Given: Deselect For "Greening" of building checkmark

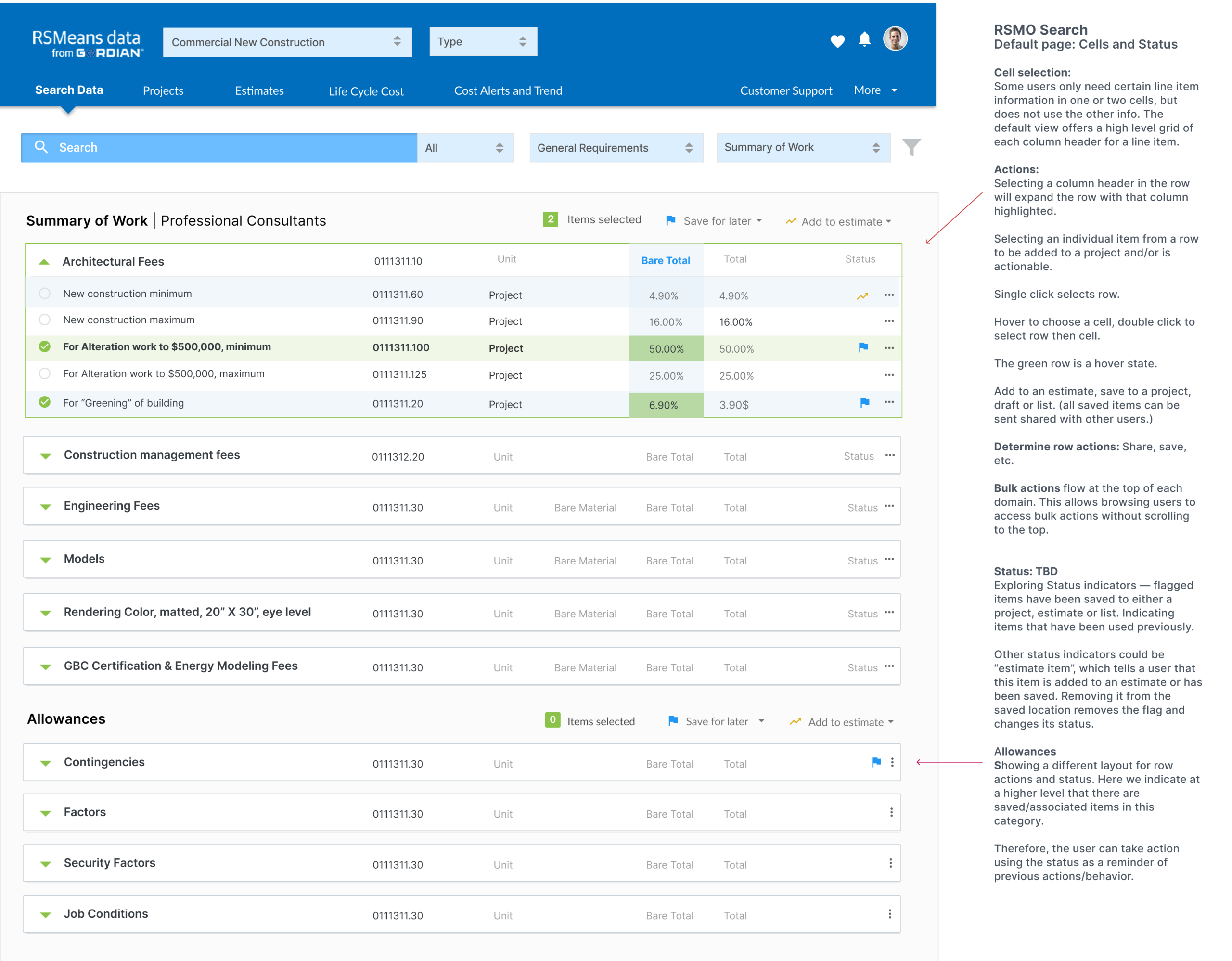Looking at the screenshot, I should coord(45,402).
